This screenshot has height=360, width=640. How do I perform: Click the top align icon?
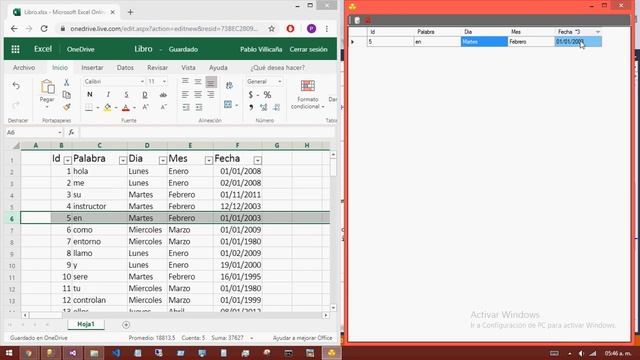coord(185,82)
